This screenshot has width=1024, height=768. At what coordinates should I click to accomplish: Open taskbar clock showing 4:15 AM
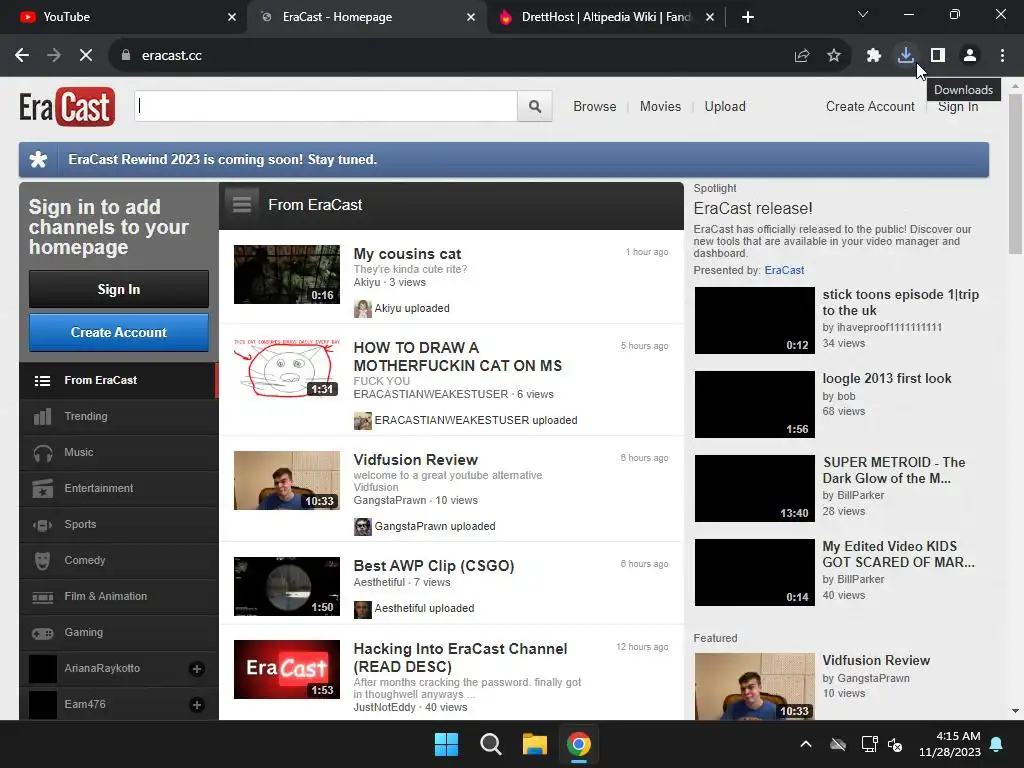click(x=950, y=744)
